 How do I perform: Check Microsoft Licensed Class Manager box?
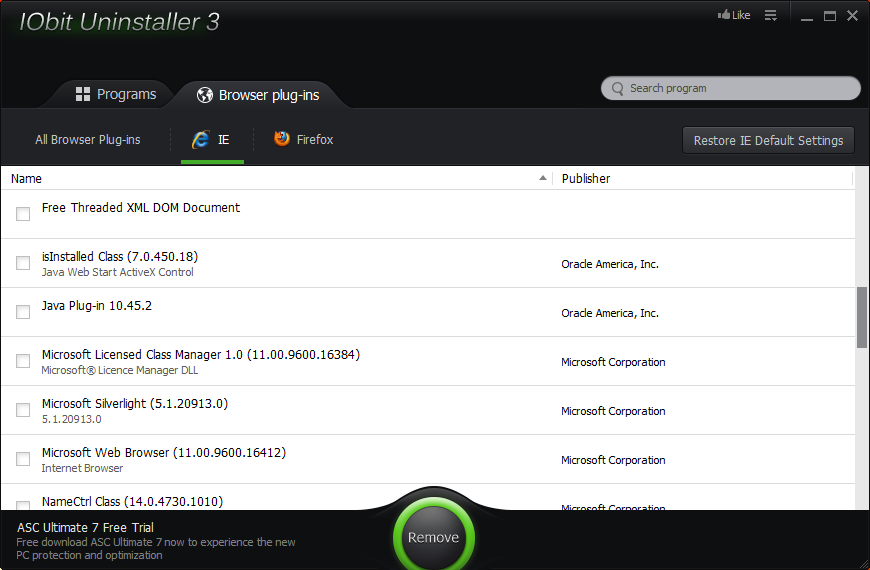pyautogui.click(x=23, y=361)
